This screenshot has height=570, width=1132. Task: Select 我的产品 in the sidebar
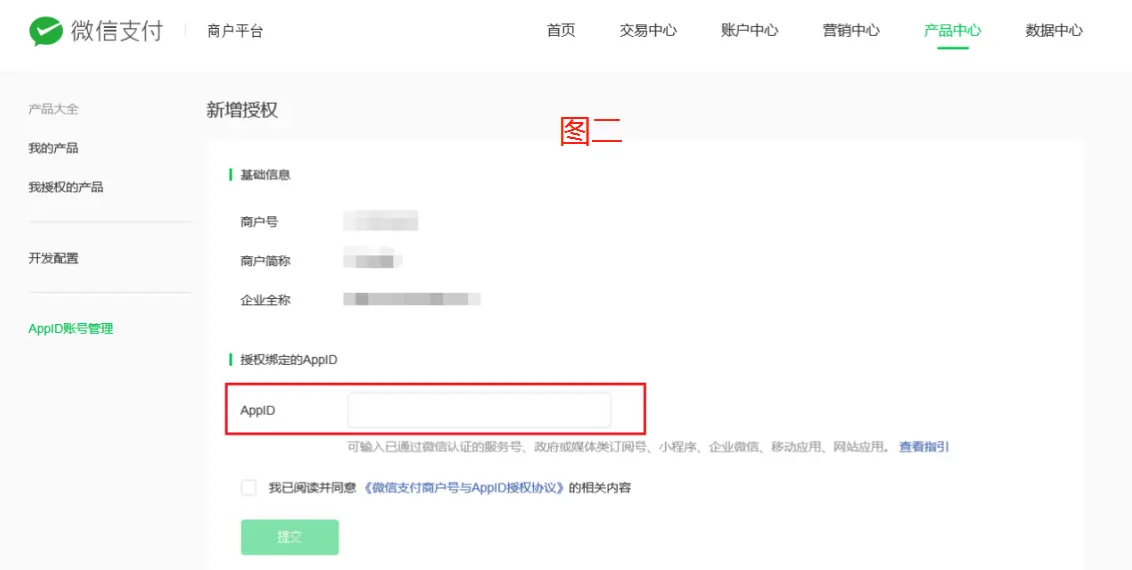pyautogui.click(x=53, y=148)
